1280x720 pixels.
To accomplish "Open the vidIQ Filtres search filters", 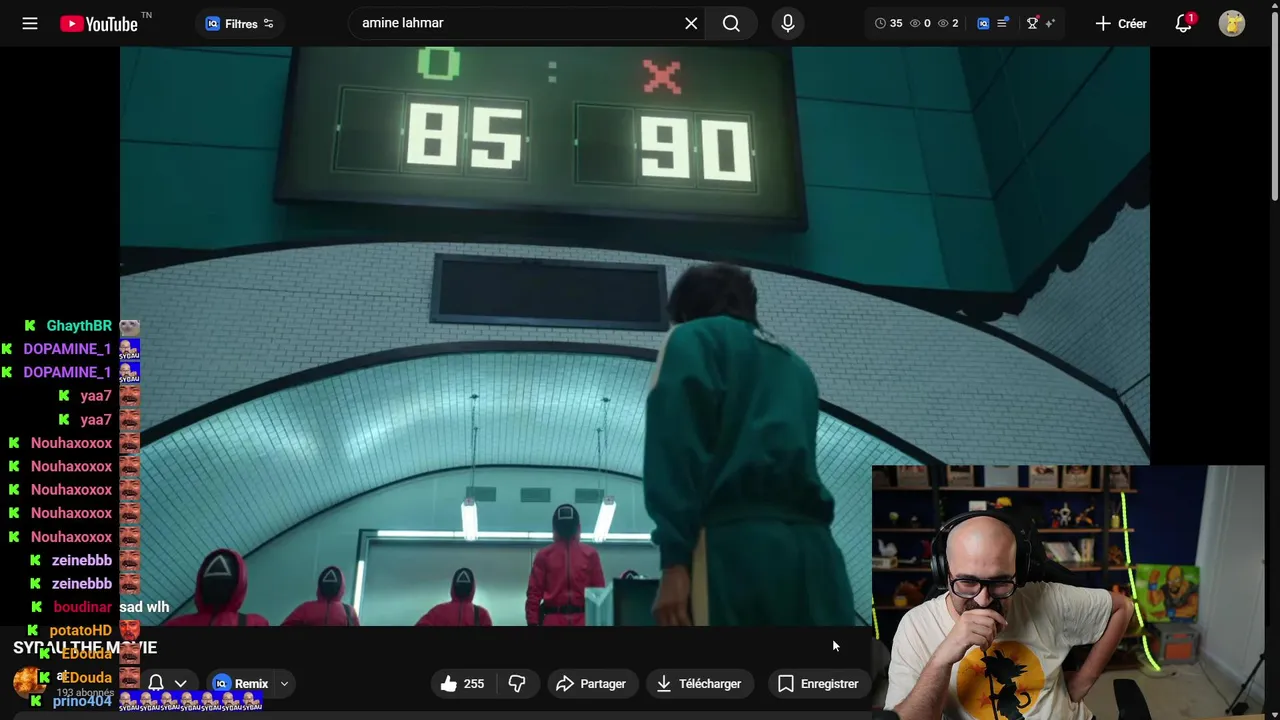I will coord(240,23).
